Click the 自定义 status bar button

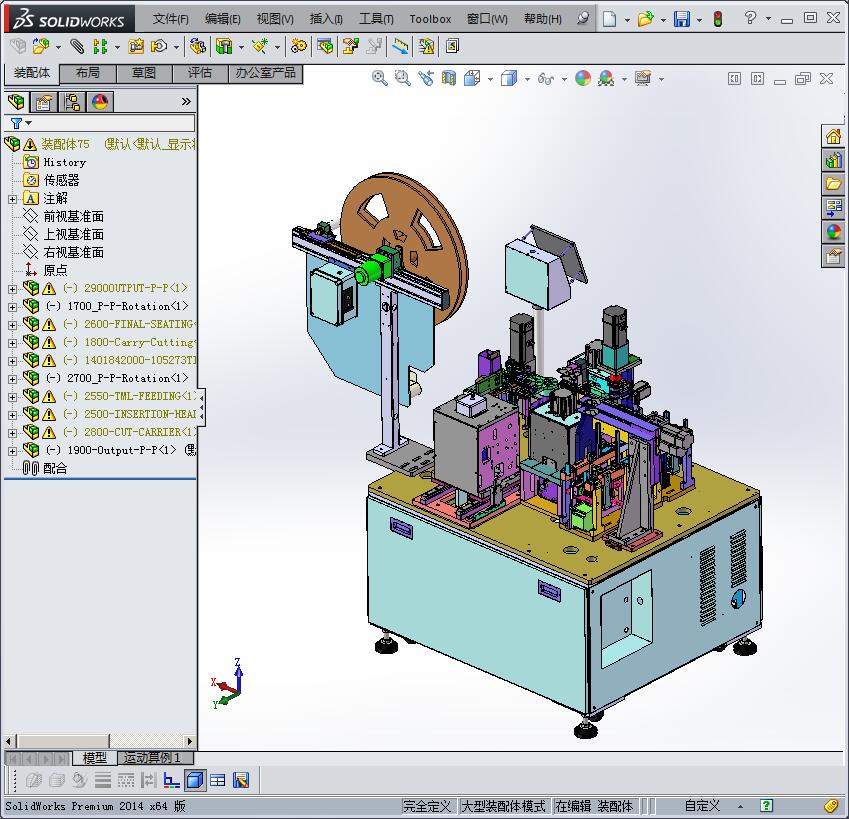702,805
